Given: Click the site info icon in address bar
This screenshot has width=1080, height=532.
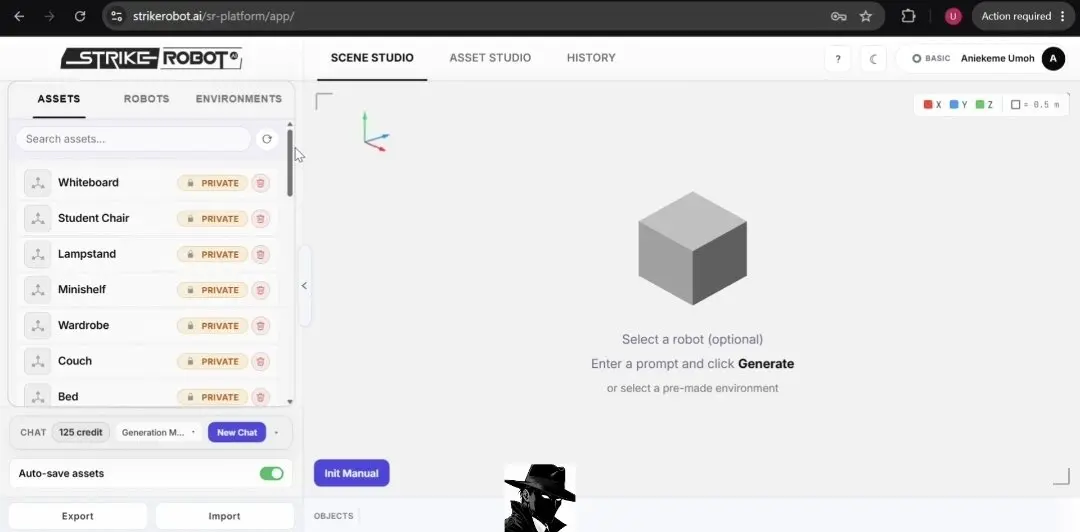Looking at the screenshot, I should tap(116, 17).
